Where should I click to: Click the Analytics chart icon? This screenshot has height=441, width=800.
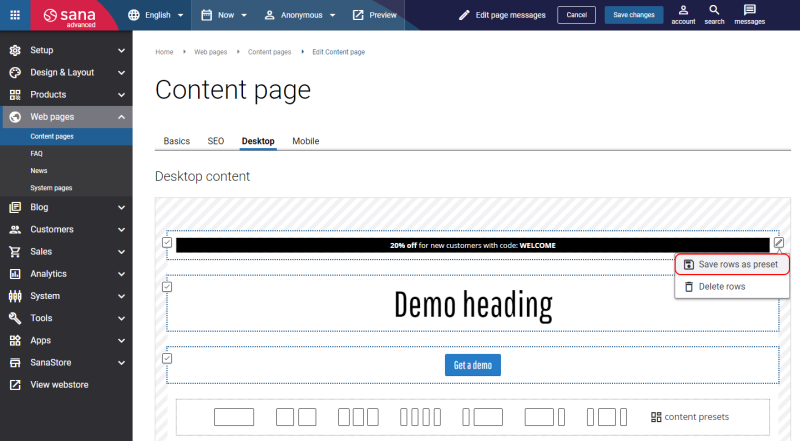coord(15,274)
